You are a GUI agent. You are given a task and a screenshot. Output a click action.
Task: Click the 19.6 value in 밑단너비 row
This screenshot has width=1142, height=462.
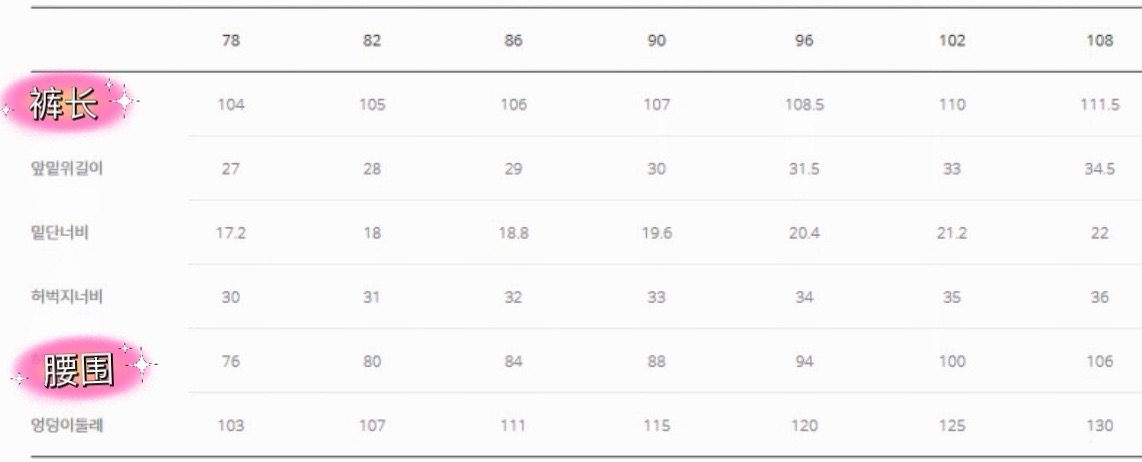[656, 233]
